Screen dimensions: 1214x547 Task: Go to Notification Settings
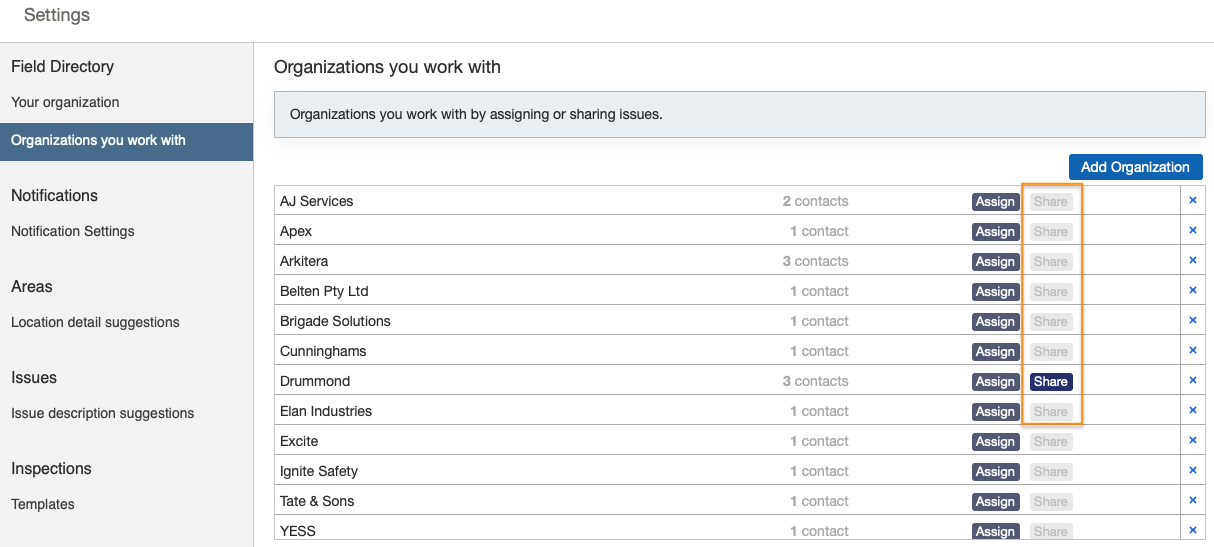[72, 231]
